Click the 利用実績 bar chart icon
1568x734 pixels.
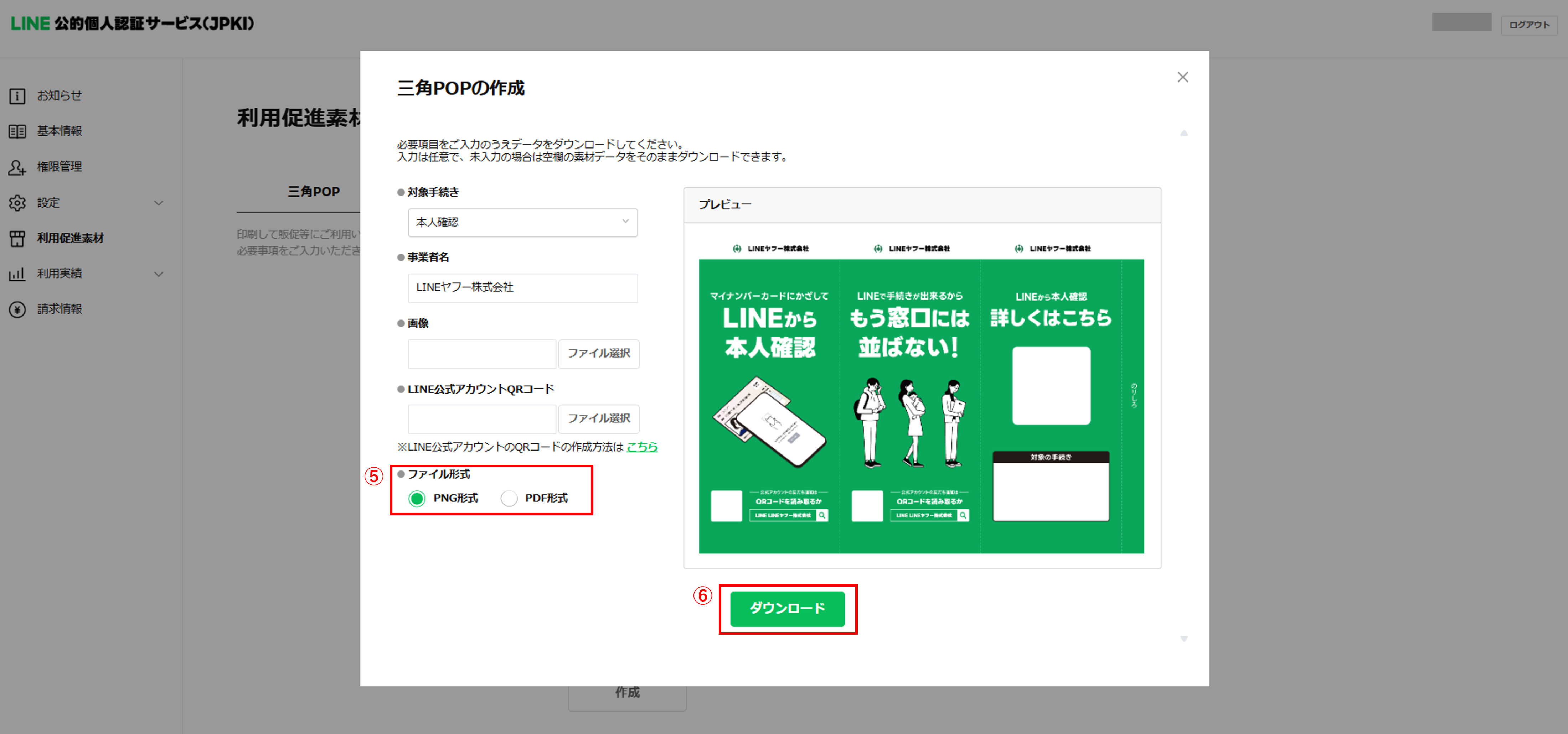[x=17, y=274]
